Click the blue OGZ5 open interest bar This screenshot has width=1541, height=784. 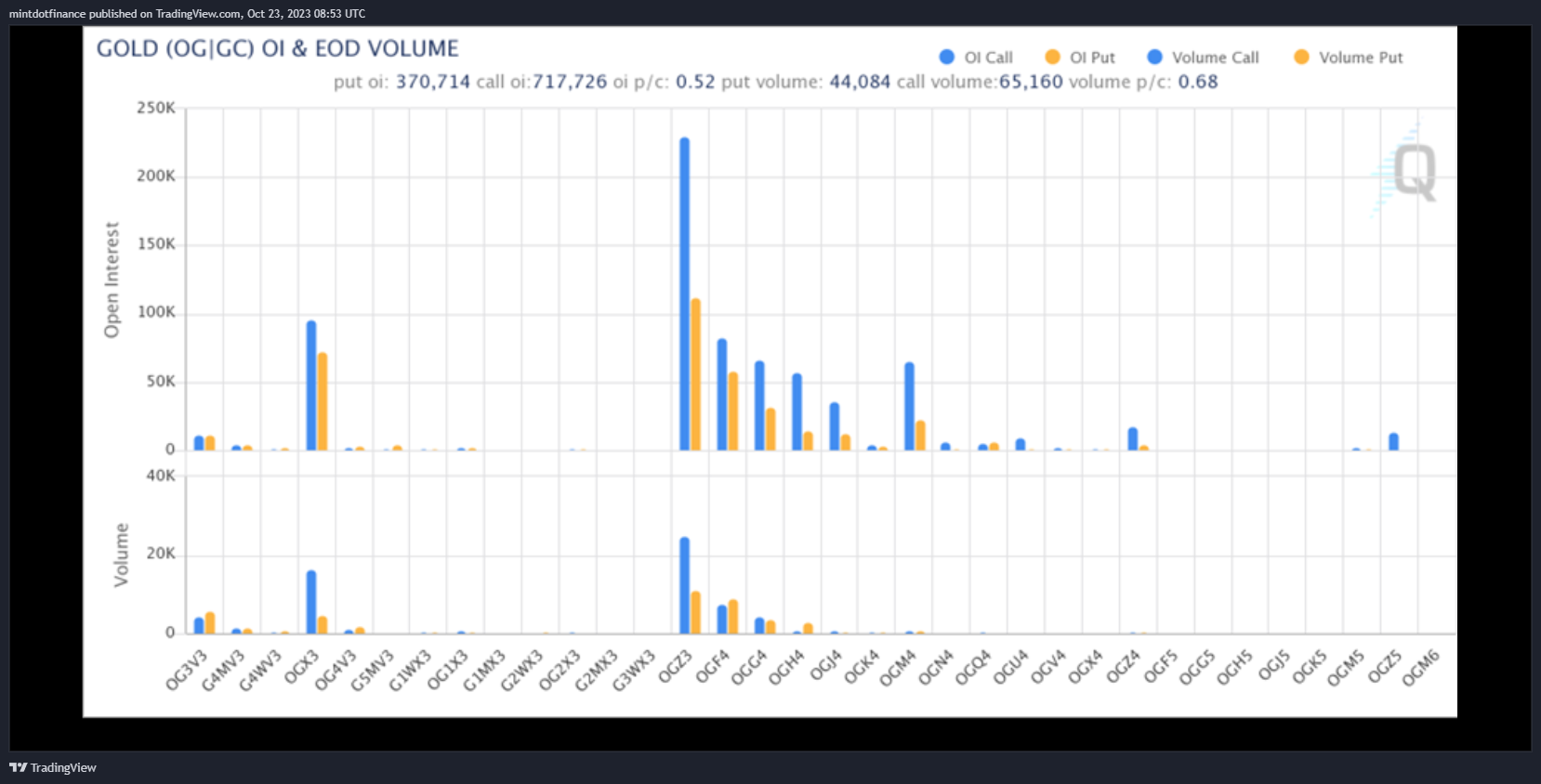(x=1394, y=442)
